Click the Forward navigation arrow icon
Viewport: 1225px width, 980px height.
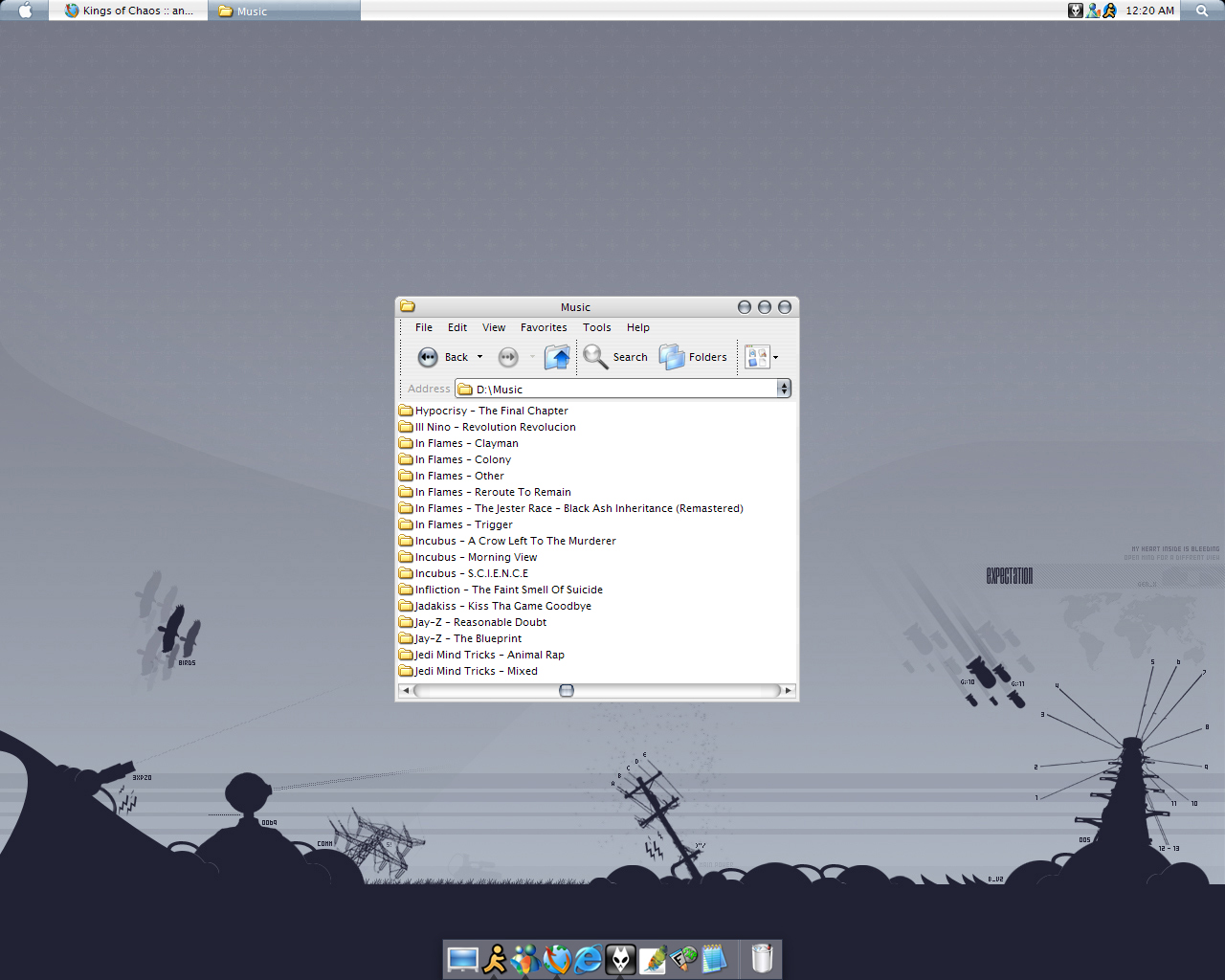point(508,357)
